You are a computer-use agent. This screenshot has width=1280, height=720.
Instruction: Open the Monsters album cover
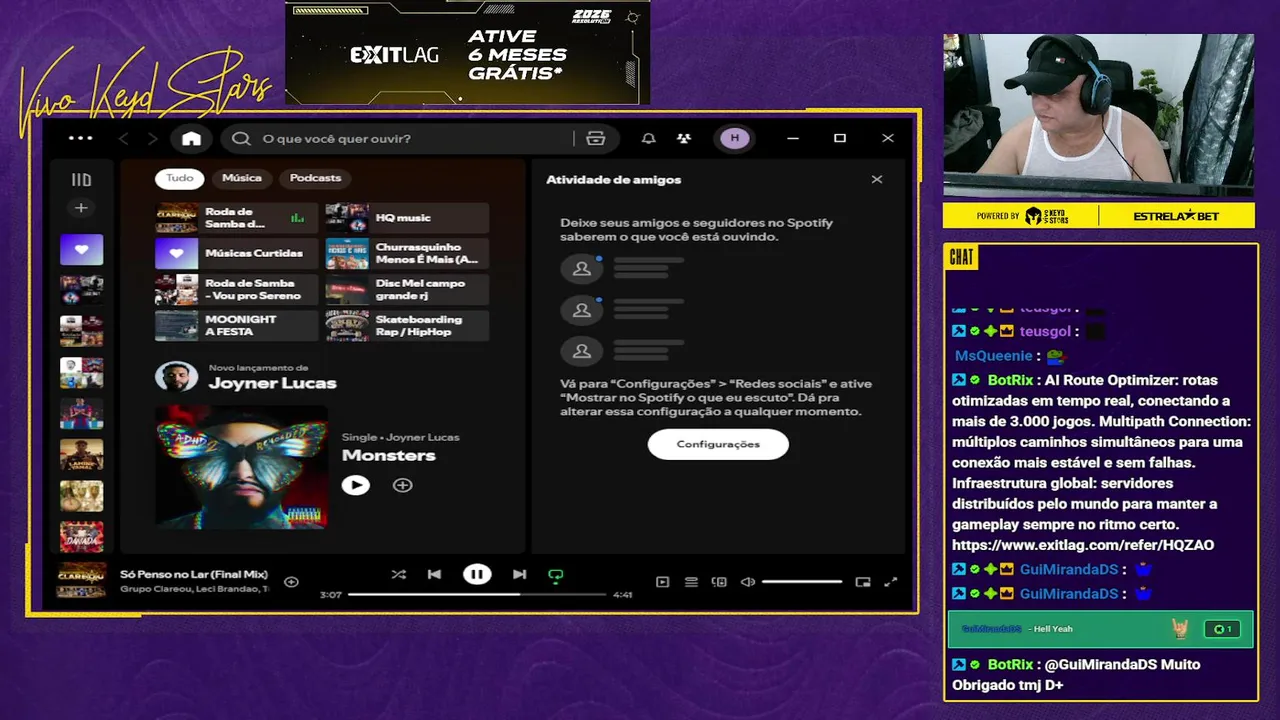pos(241,466)
